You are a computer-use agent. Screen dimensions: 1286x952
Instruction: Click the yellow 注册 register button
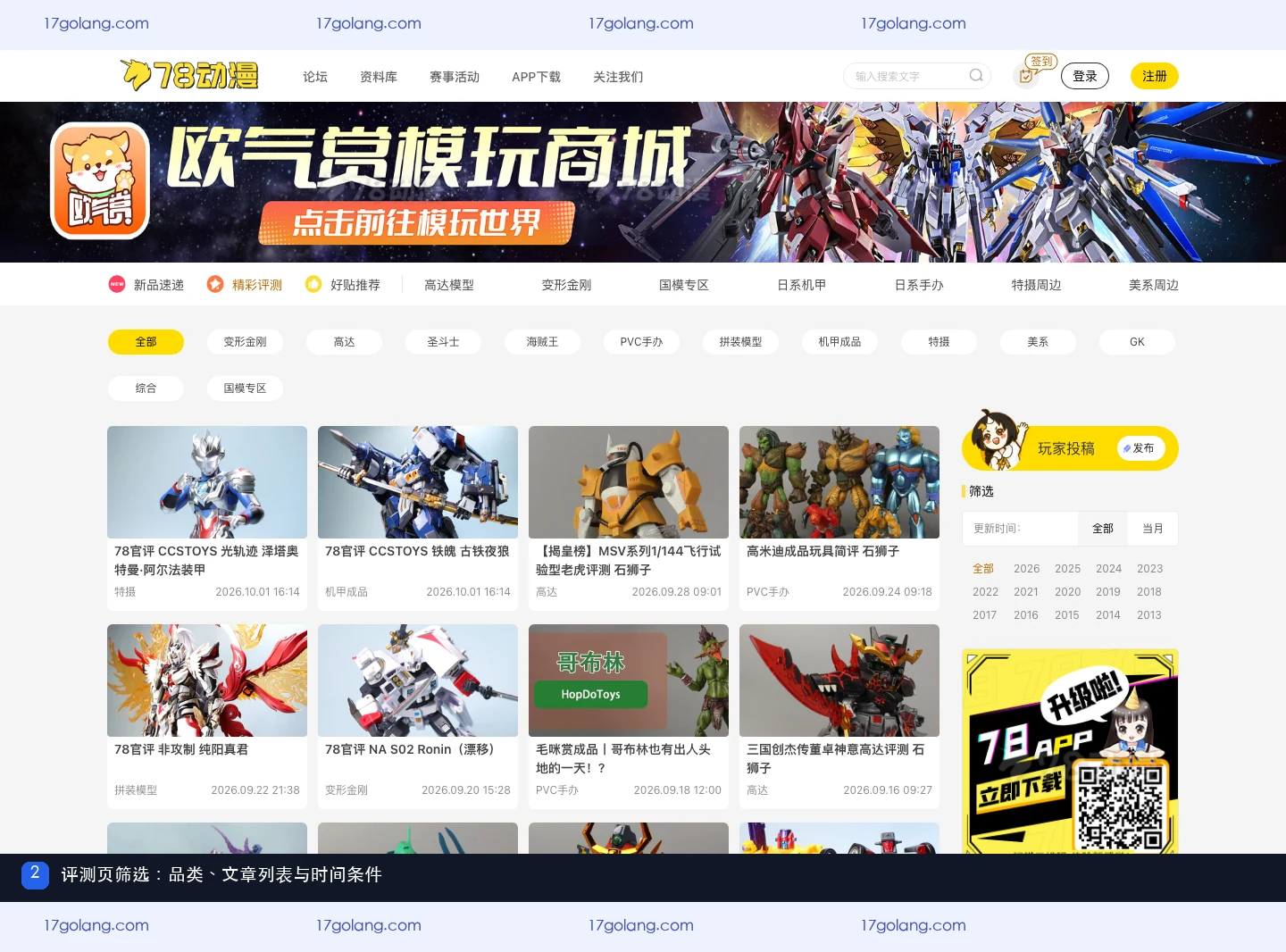[x=1155, y=76]
